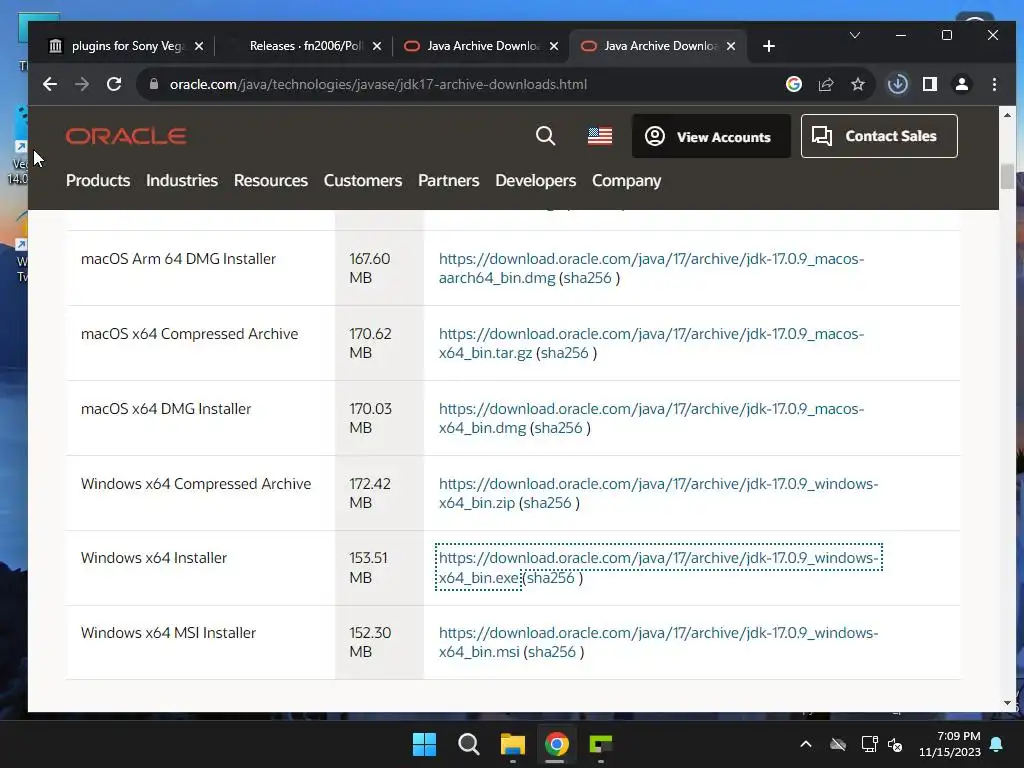Download the Windows x64 zip archive link
1024x768 pixels.
coord(658,493)
